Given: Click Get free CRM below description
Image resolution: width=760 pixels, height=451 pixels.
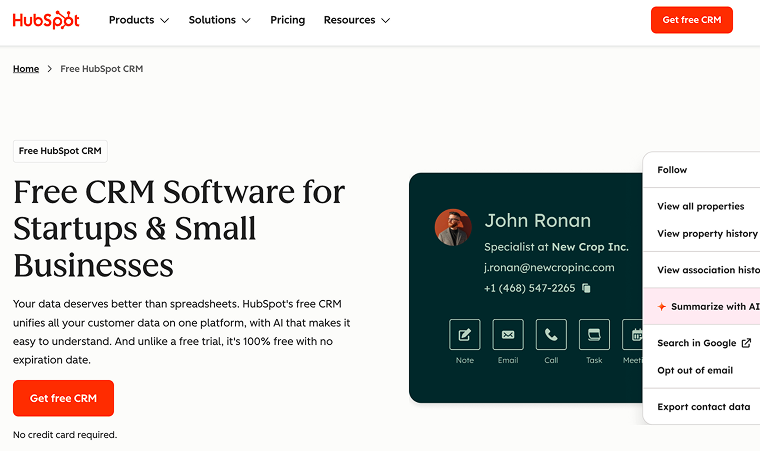Looking at the screenshot, I should pos(63,398).
